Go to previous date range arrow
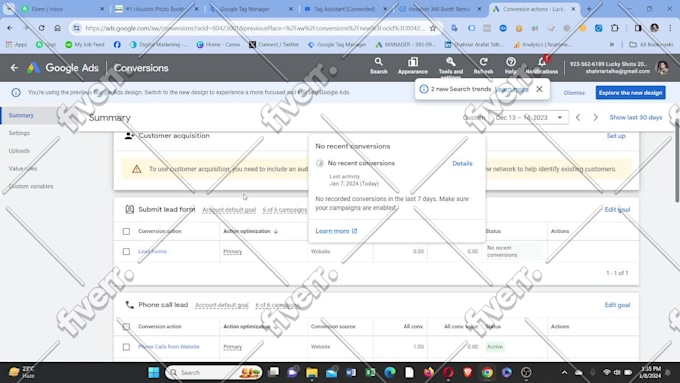The image size is (680, 383). 578,118
